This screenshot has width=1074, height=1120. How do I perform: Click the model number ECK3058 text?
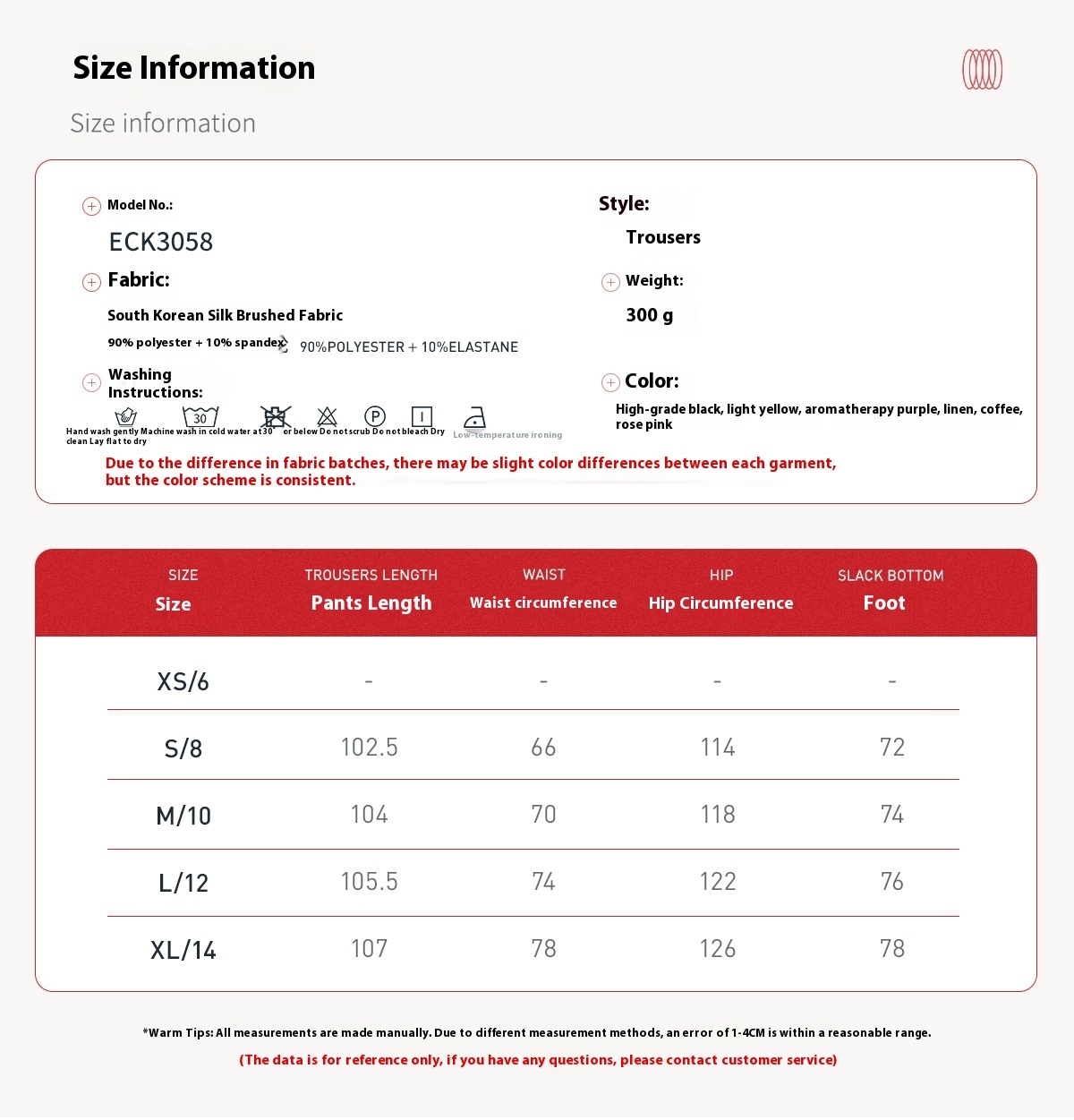[x=161, y=242]
